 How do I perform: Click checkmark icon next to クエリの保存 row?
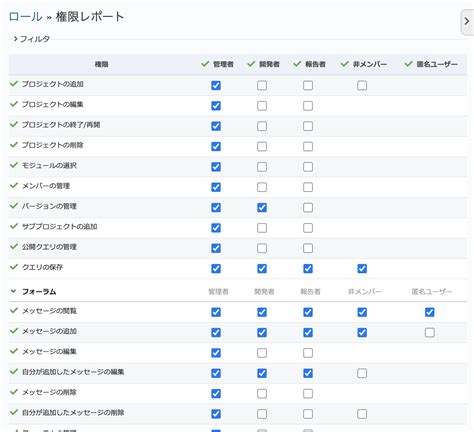[x=14, y=267]
